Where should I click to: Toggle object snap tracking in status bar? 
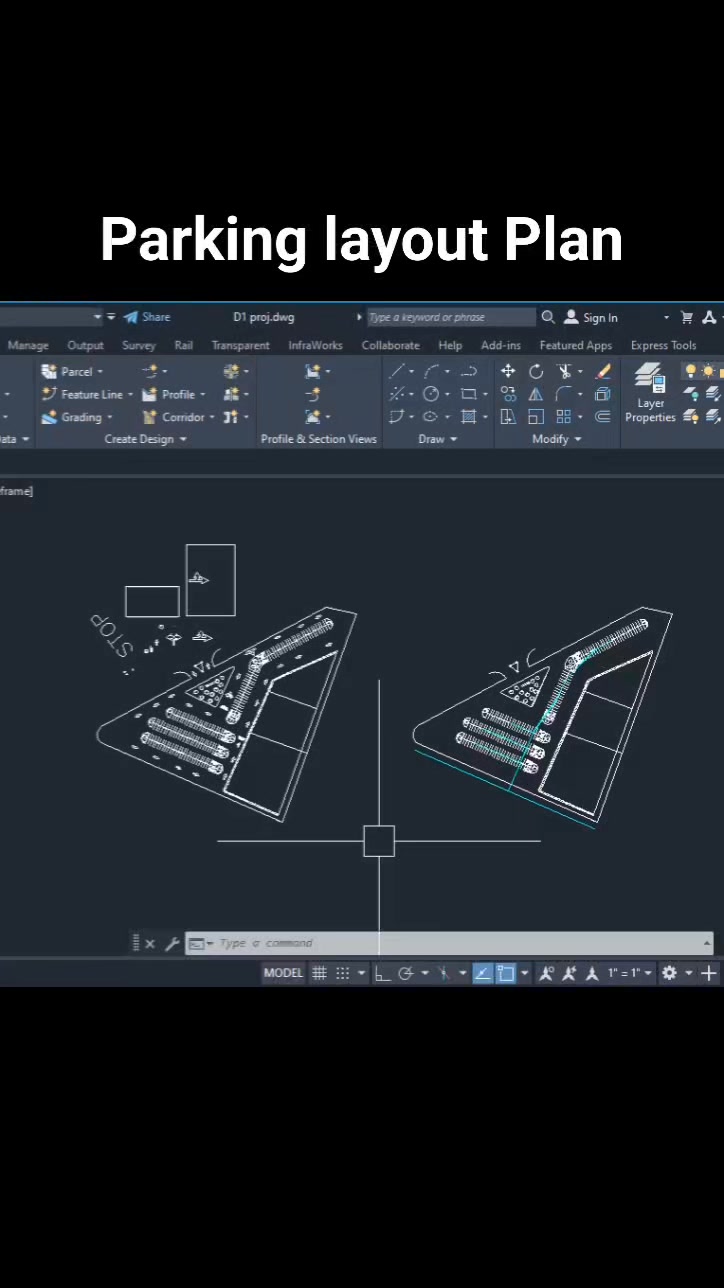click(x=482, y=973)
